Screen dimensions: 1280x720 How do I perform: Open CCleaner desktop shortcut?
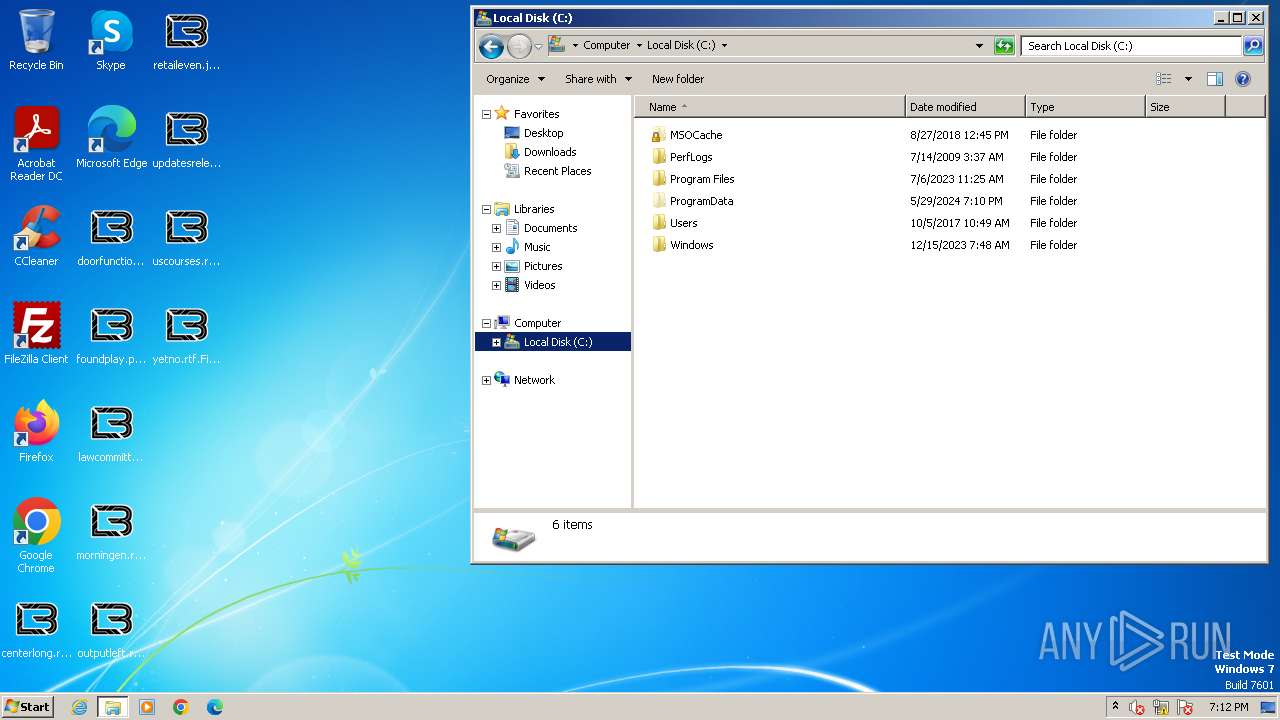point(36,236)
